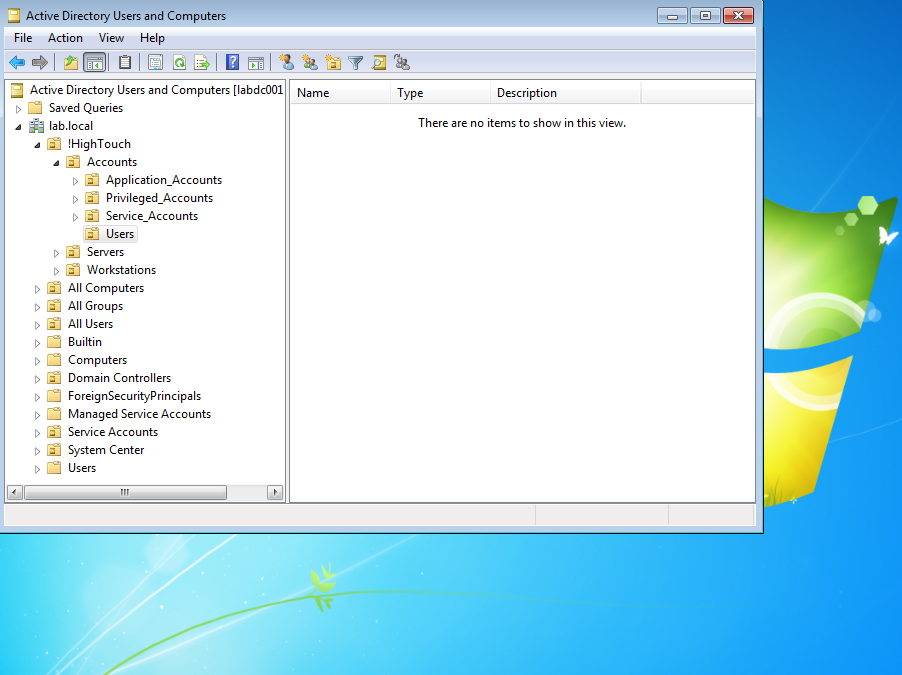Click the application icon in the title bar
902x675 pixels.
click(x=14, y=16)
